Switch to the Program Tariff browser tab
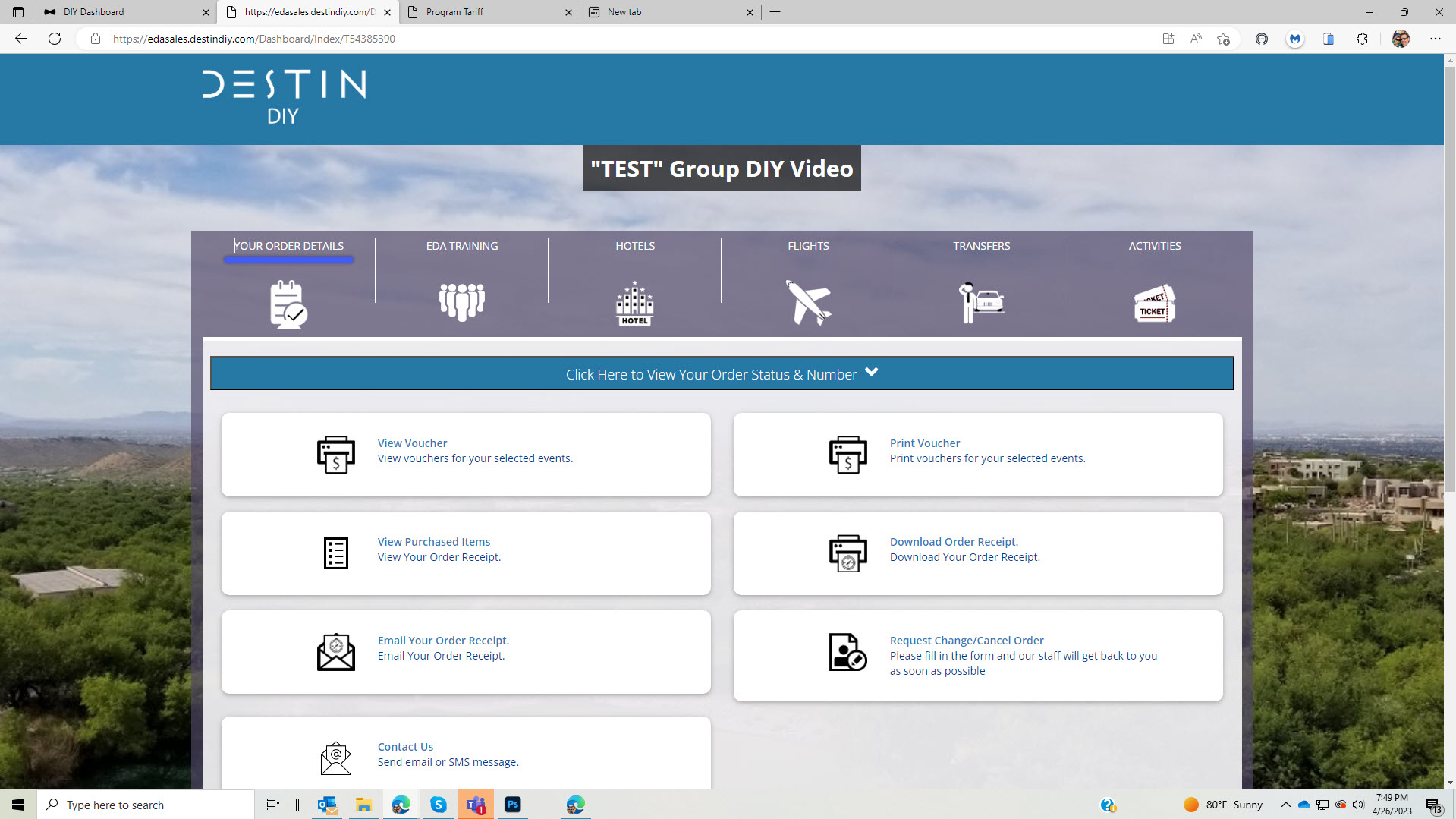The height and width of the screenshot is (819, 1456). (489, 12)
